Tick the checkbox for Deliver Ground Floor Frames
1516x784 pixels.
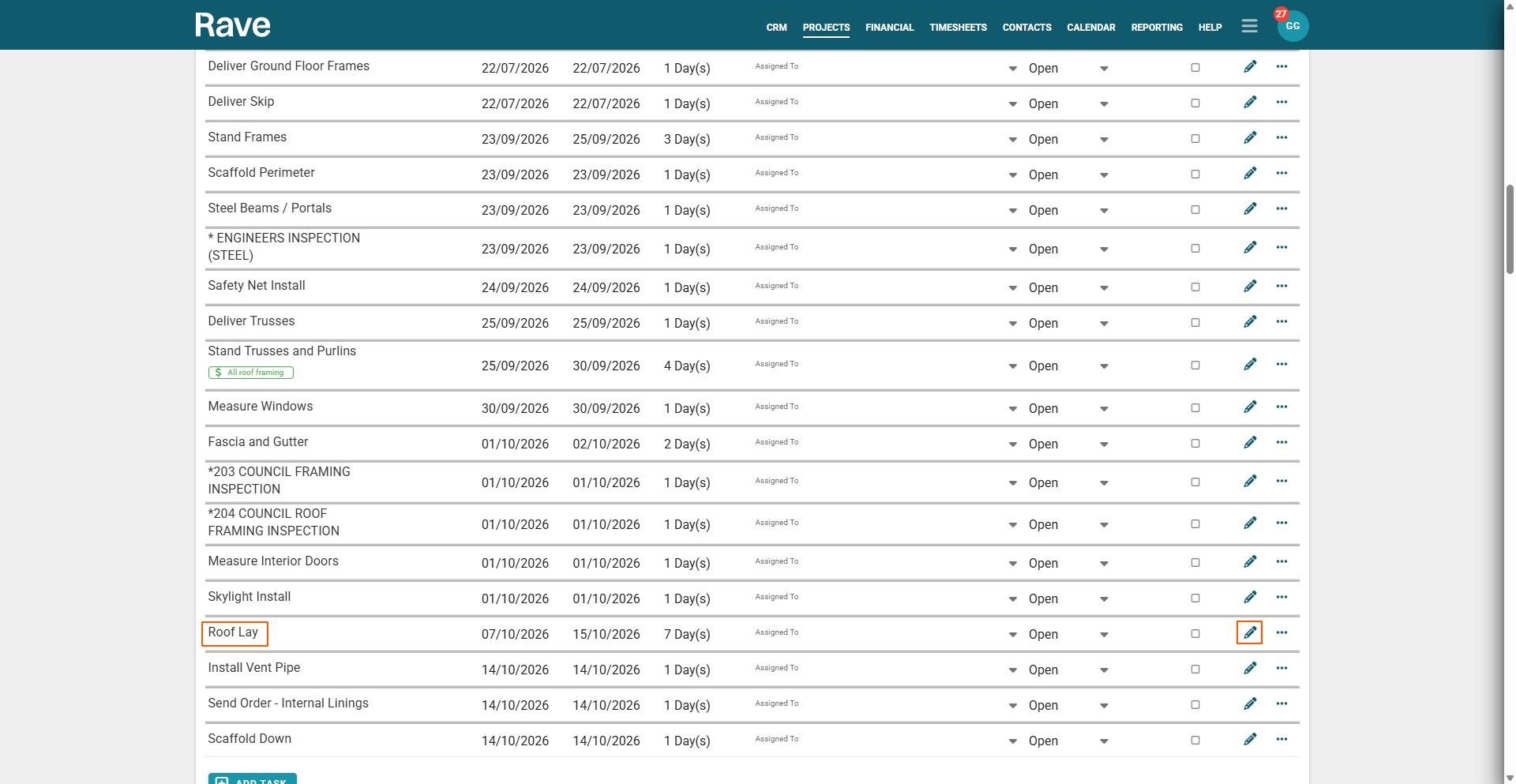1195,68
